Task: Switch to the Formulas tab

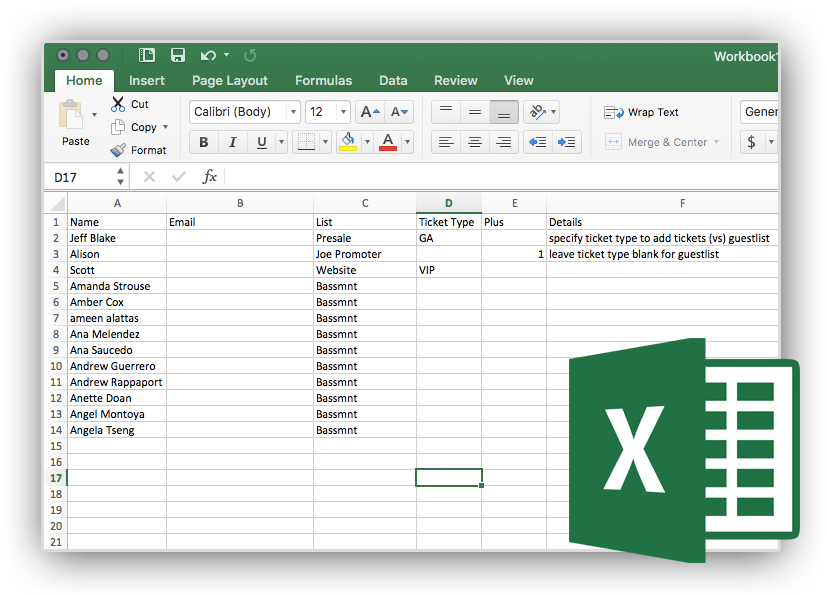Action: (323, 80)
